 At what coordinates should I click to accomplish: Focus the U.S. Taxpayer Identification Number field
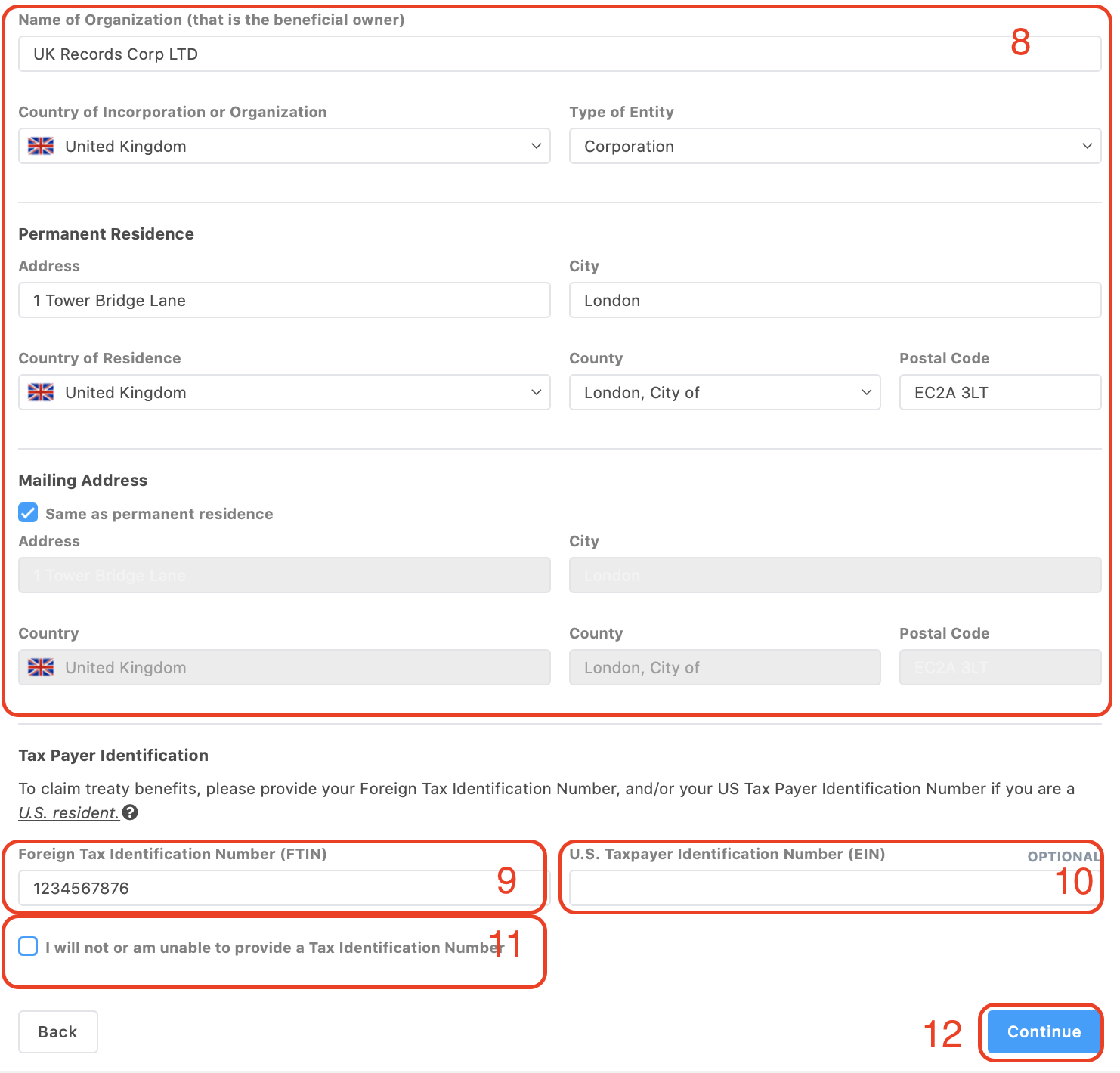(809, 888)
